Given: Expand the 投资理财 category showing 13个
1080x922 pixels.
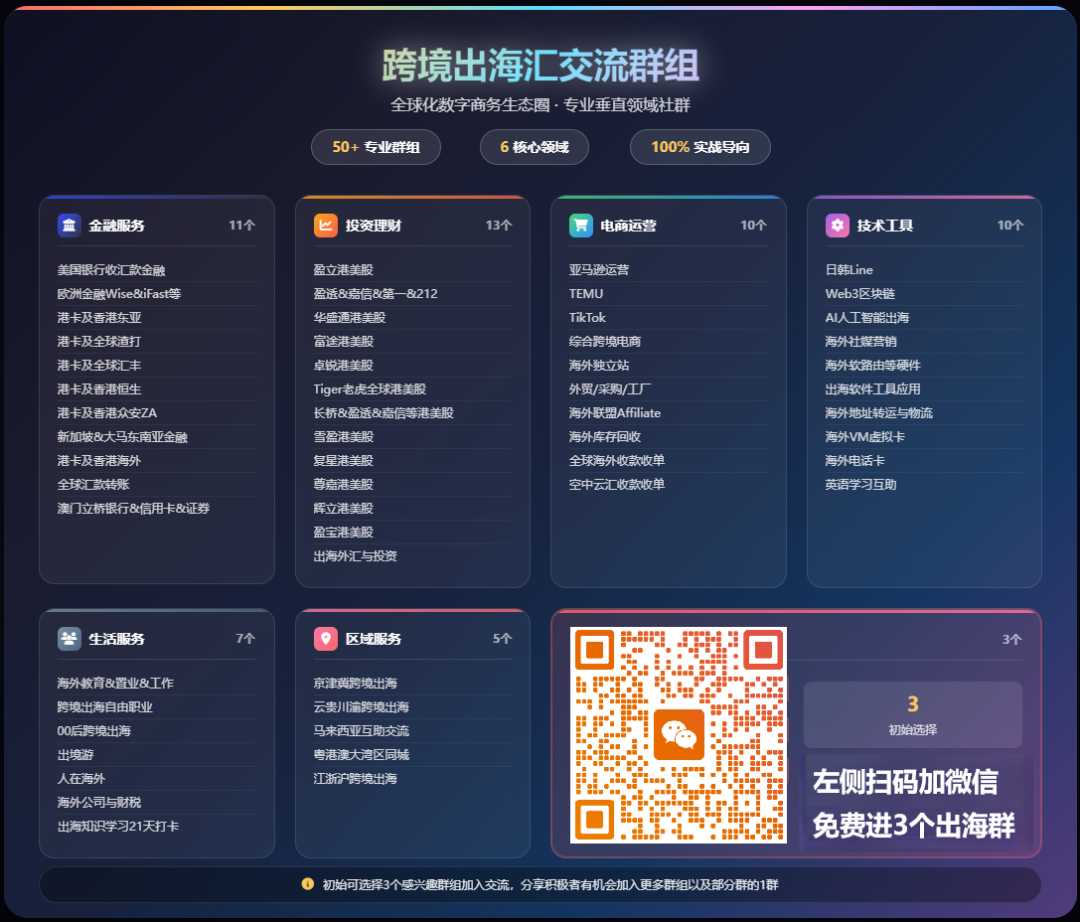Looking at the screenshot, I should click(x=412, y=225).
